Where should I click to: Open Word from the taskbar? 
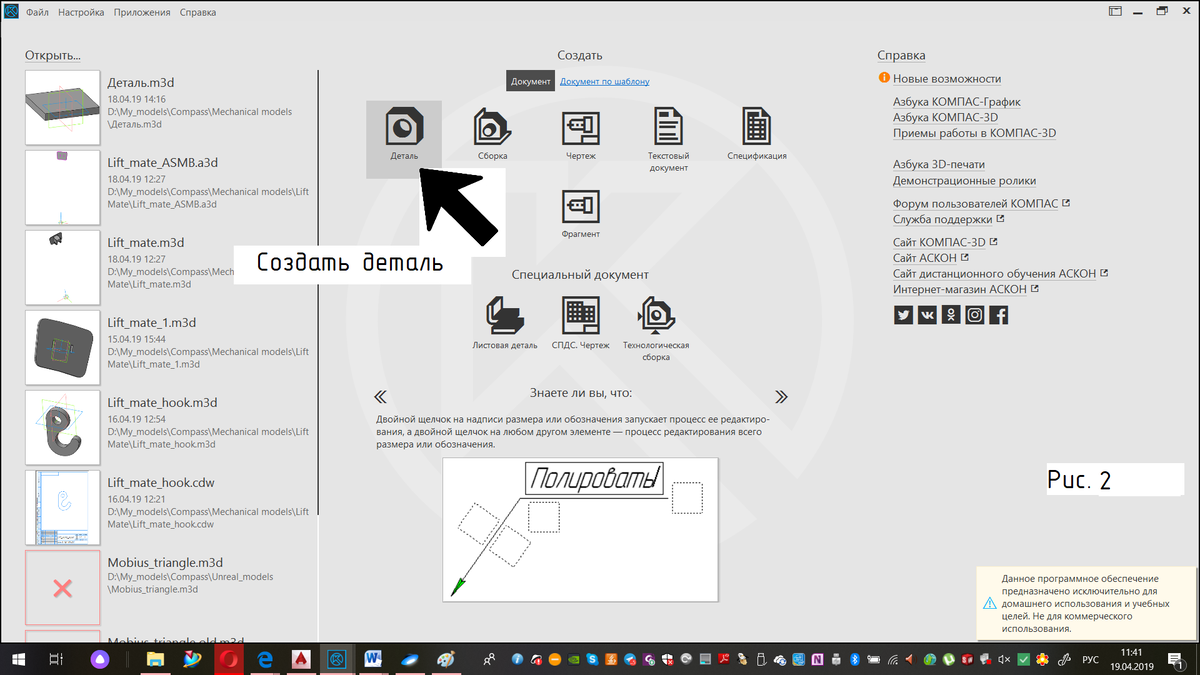374,659
